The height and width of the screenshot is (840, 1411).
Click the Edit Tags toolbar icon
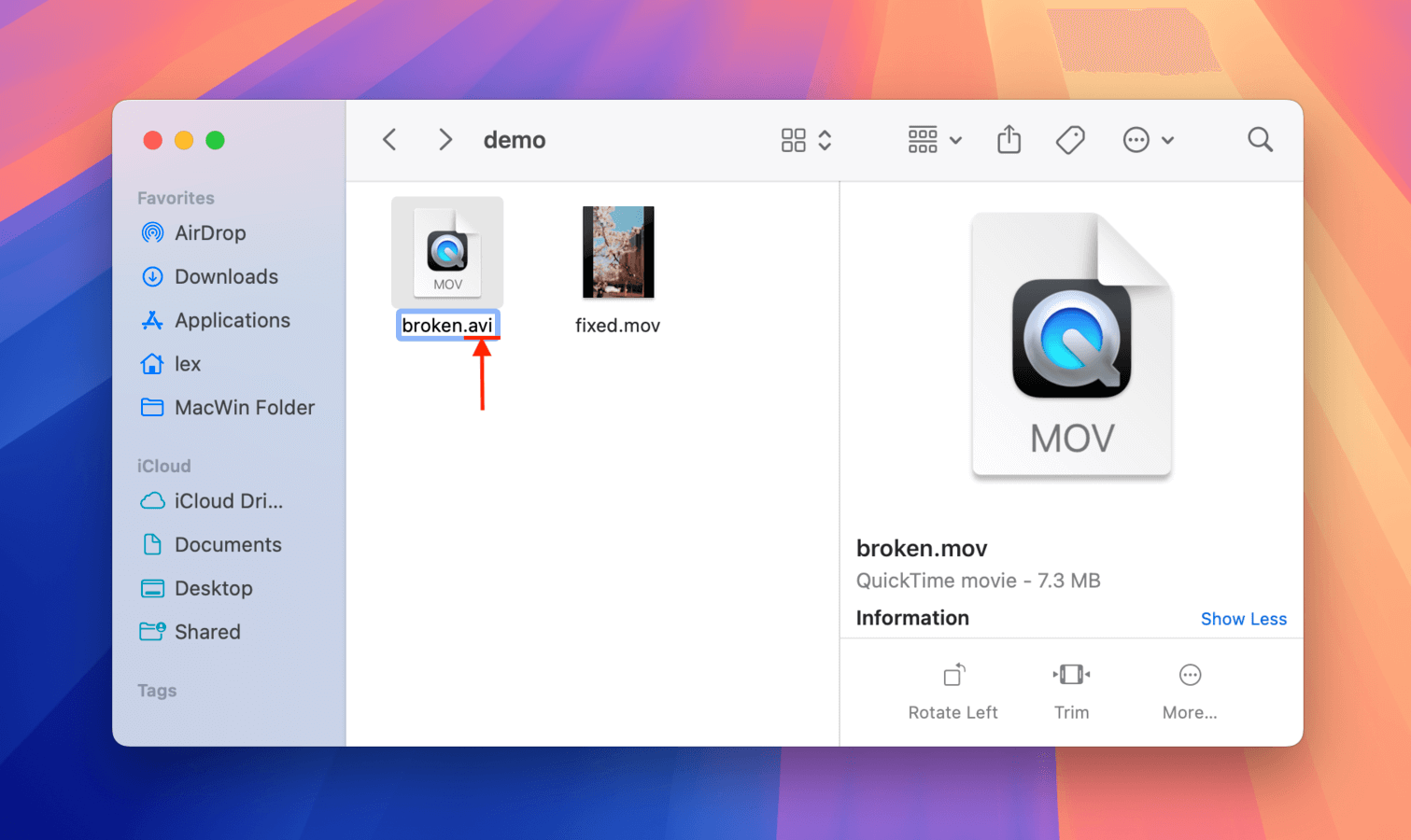point(1070,140)
